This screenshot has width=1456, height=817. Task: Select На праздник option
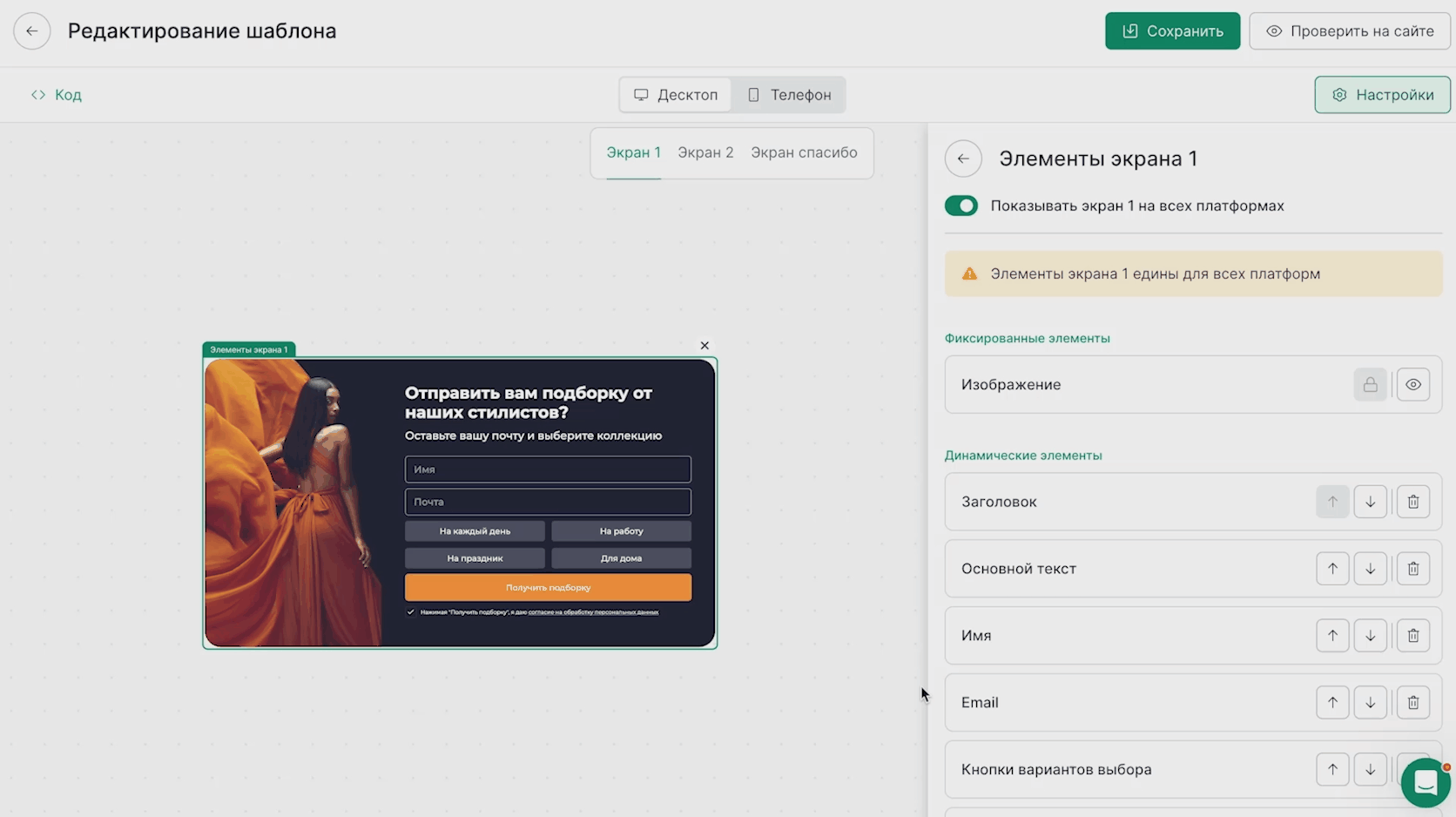[475, 558]
